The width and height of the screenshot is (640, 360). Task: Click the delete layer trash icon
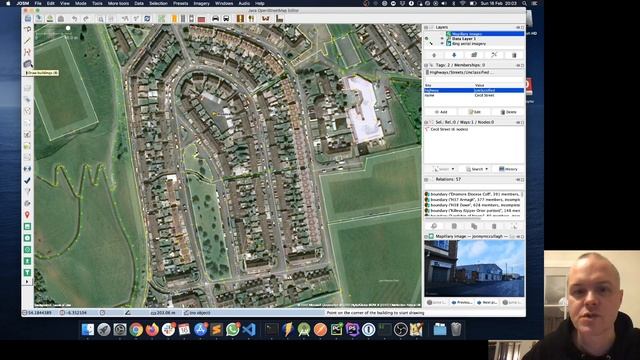(514, 55)
